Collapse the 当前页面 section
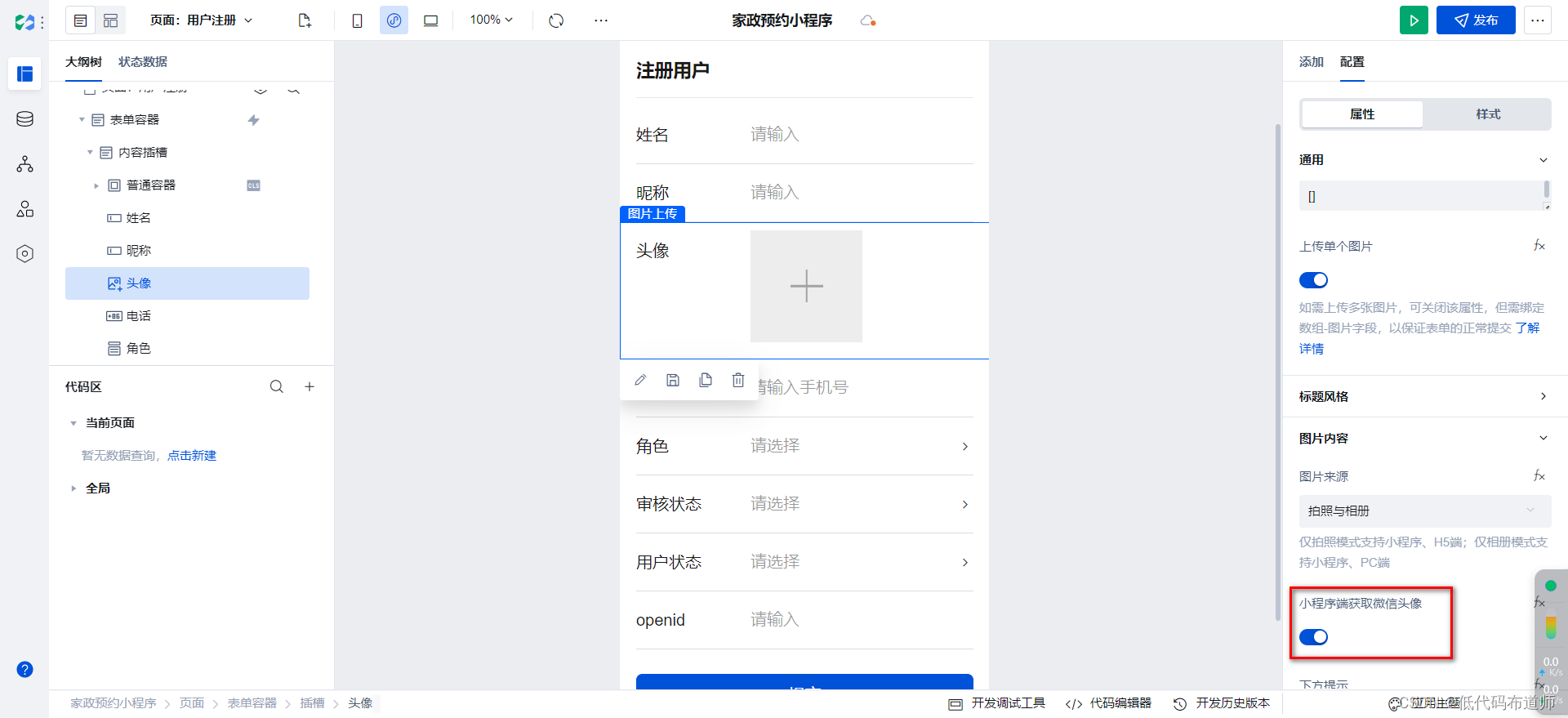Screen dimensions: 1568x718 coord(73,423)
